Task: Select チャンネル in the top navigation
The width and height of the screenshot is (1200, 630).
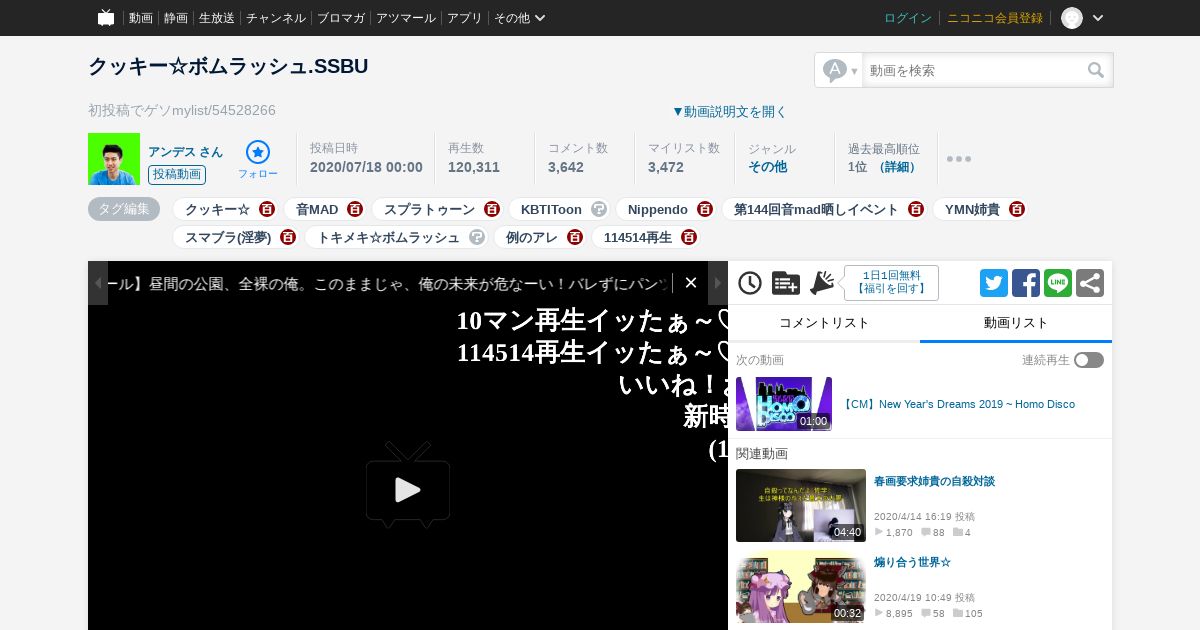Action: pos(276,18)
